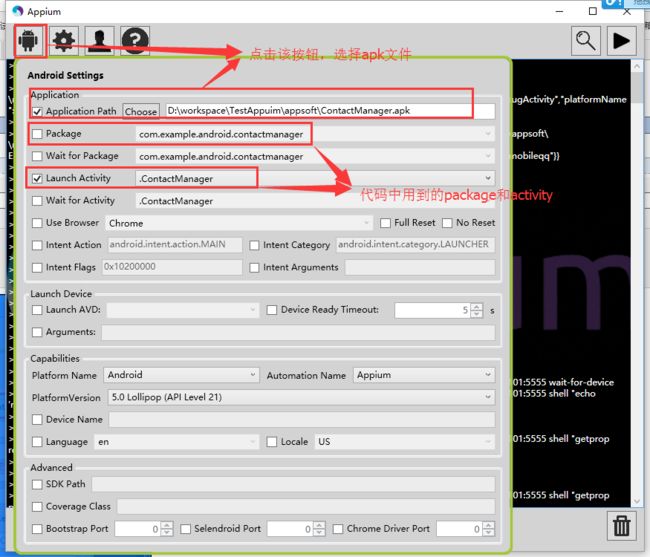Open General Settings gear icon

pos(63,41)
